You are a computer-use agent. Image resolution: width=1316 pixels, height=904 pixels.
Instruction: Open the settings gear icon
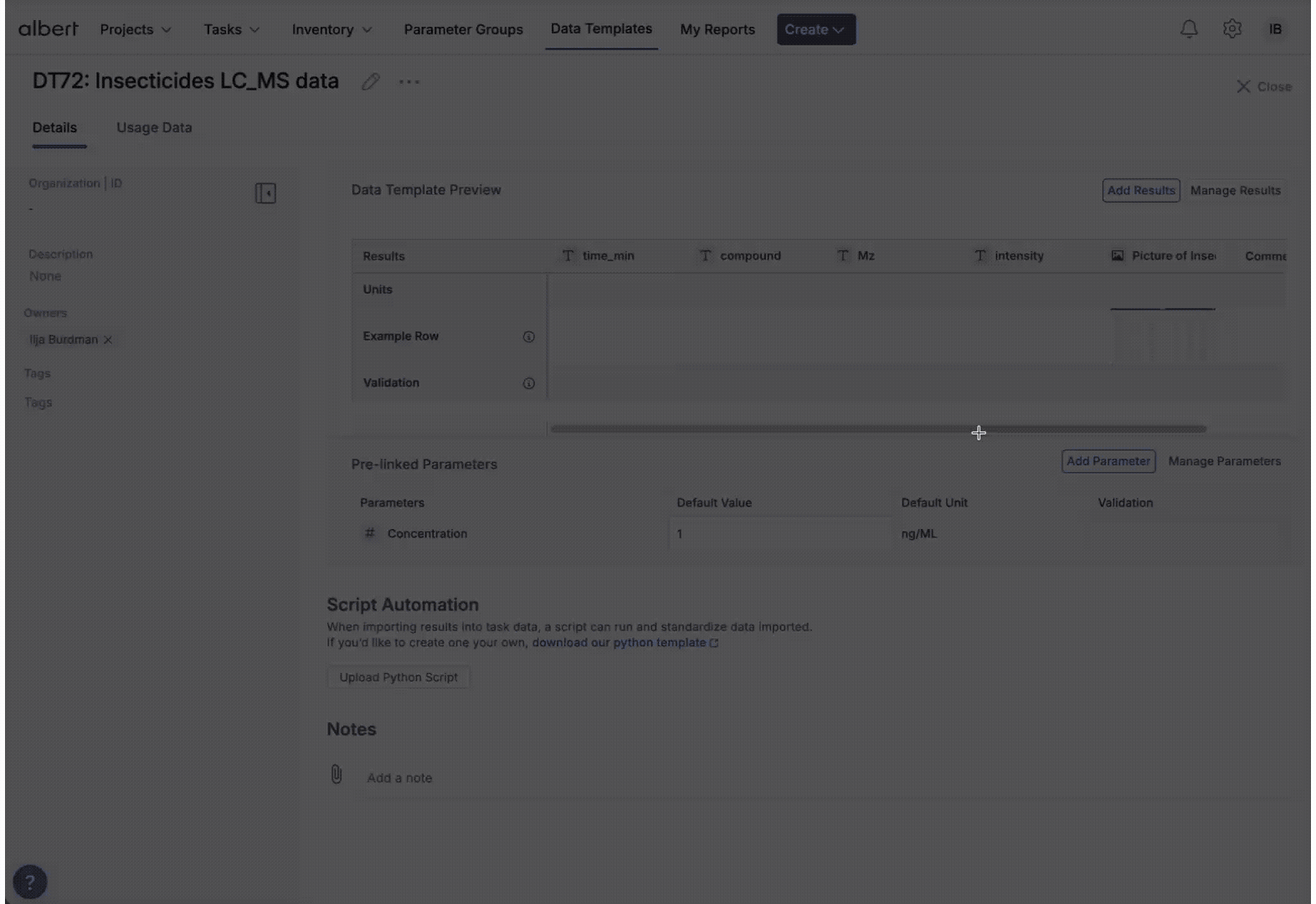[1231, 29]
